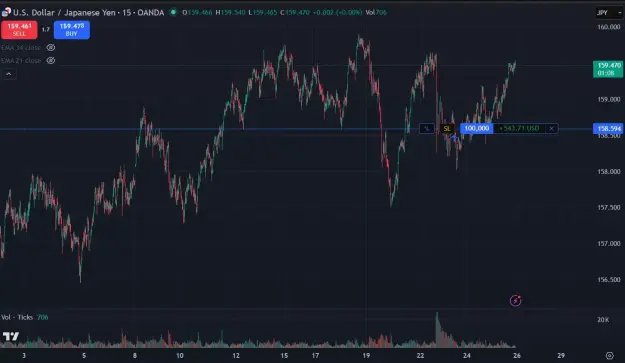The image size is (625, 363).
Task: Click date 8 on the time axis
Action: [x=135, y=355]
